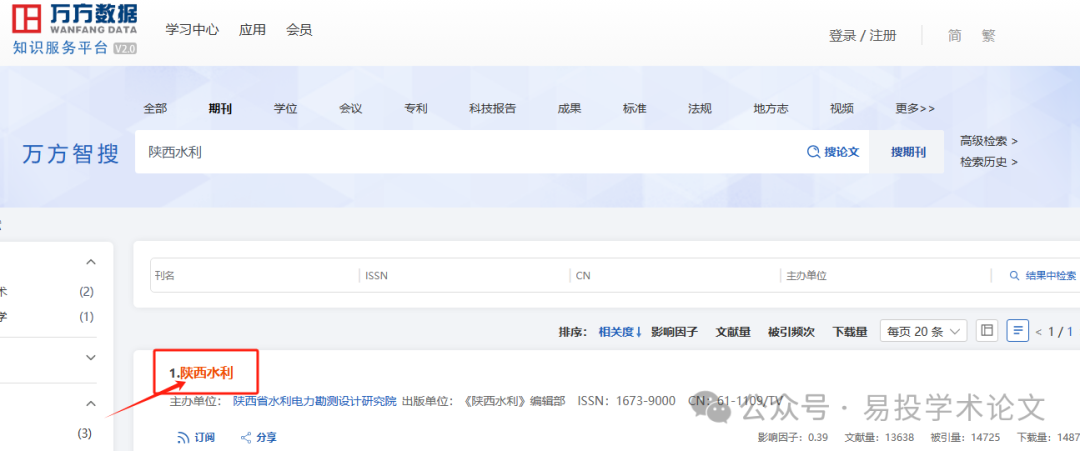Go to previous results page arrow
Image resolution: width=1080 pixels, height=451 pixels.
point(1039,332)
